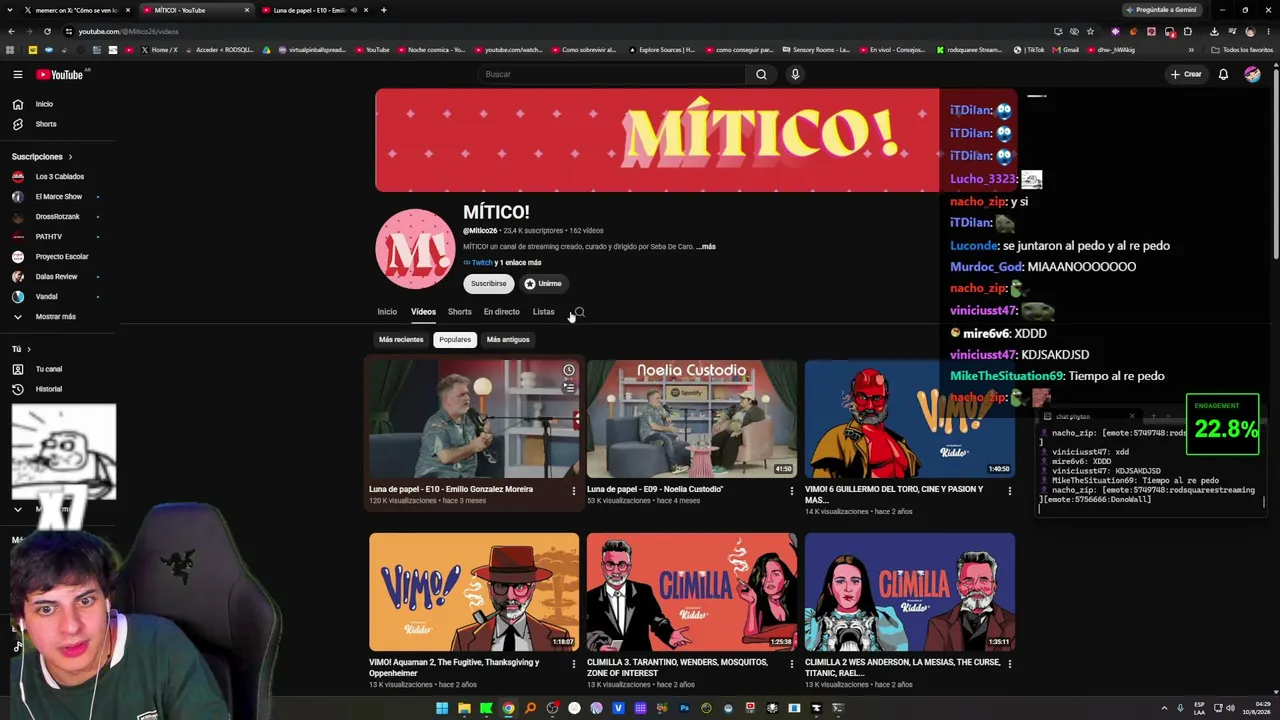Open the 'Crear' create menu
Viewport: 1280px width, 720px height.
tap(1186, 74)
